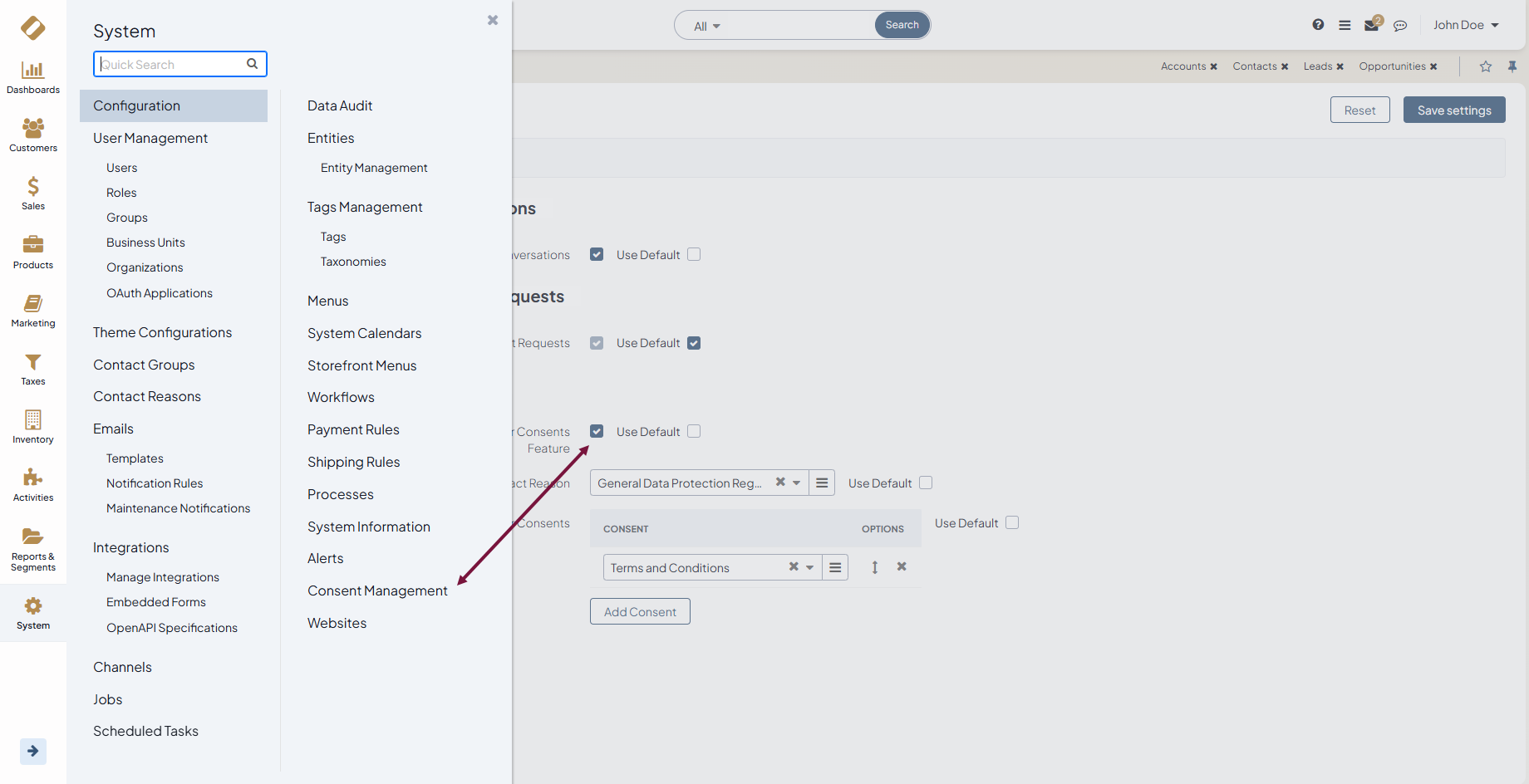Click the Add Consent button
1529x784 pixels.
click(x=640, y=612)
